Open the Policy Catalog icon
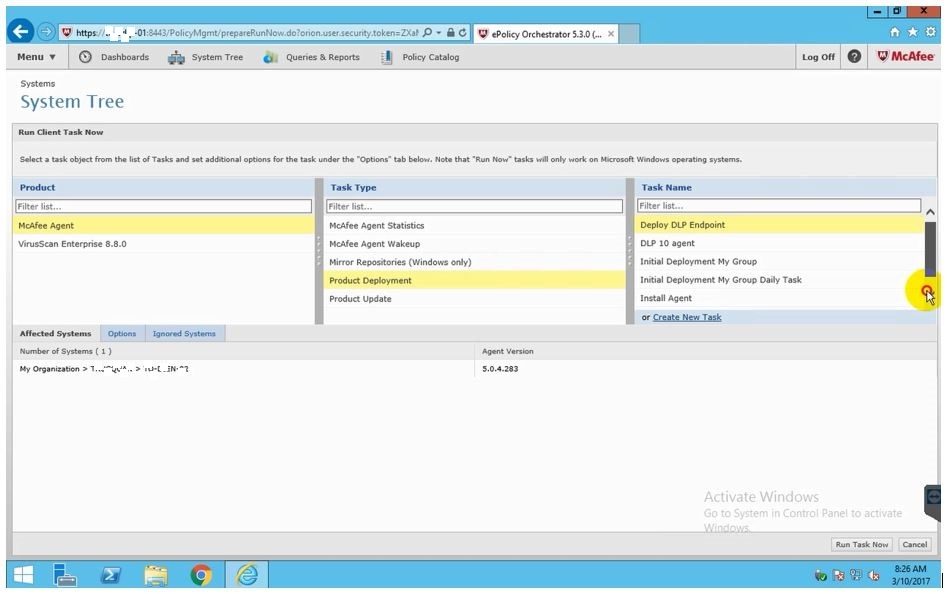Screen dimensions: 947x594 [387, 57]
